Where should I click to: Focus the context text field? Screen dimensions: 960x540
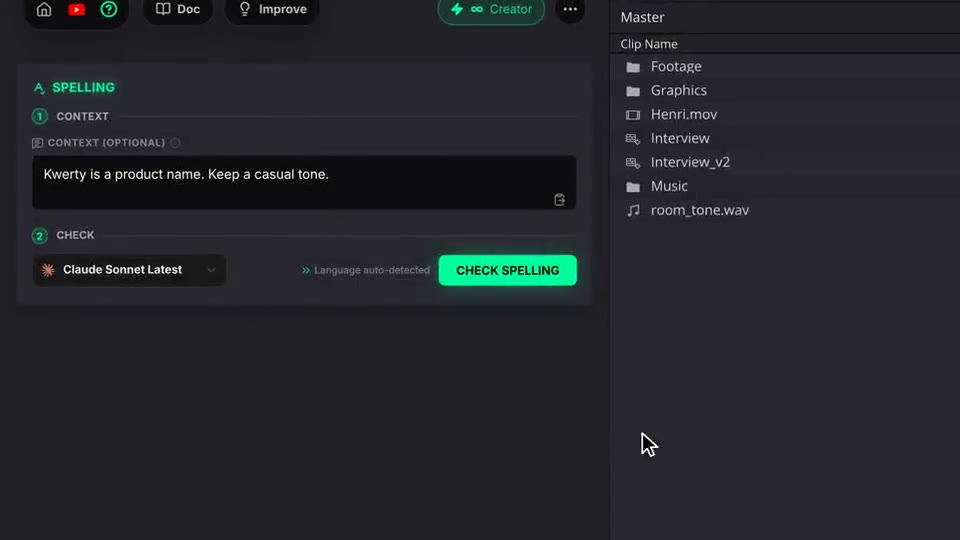(304, 182)
